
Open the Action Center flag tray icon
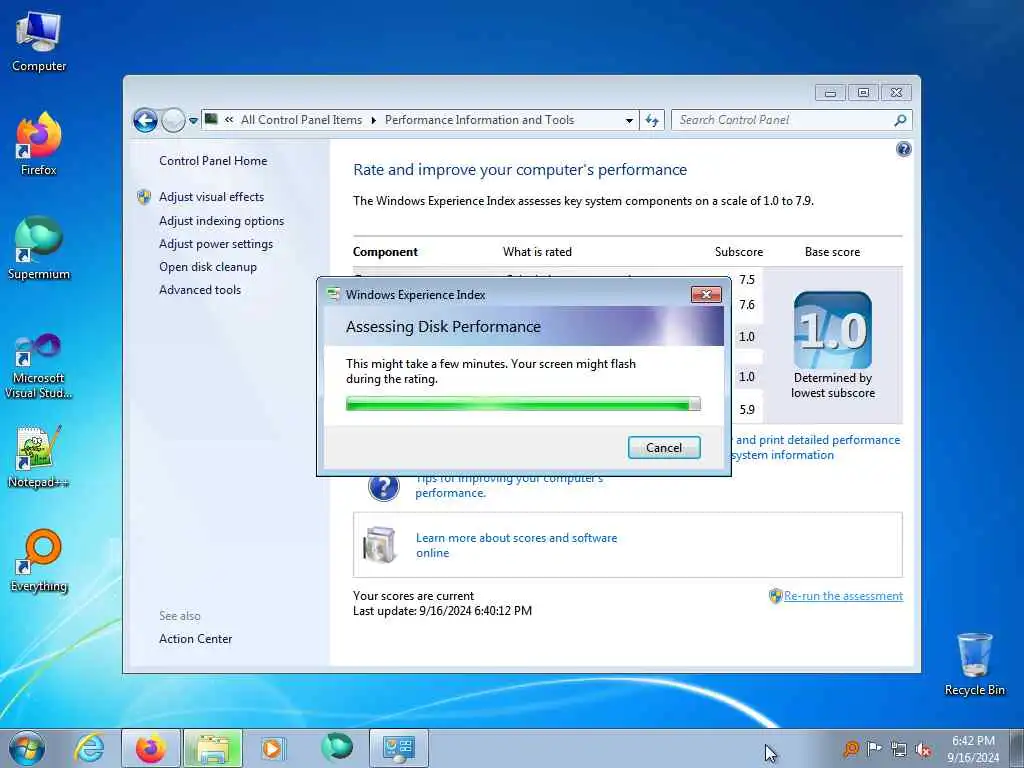pos(874,749)
